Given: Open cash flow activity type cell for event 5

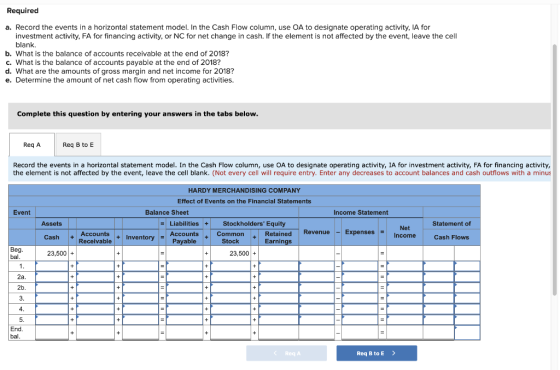Looking at the screenshot, I should coord(467,320).
